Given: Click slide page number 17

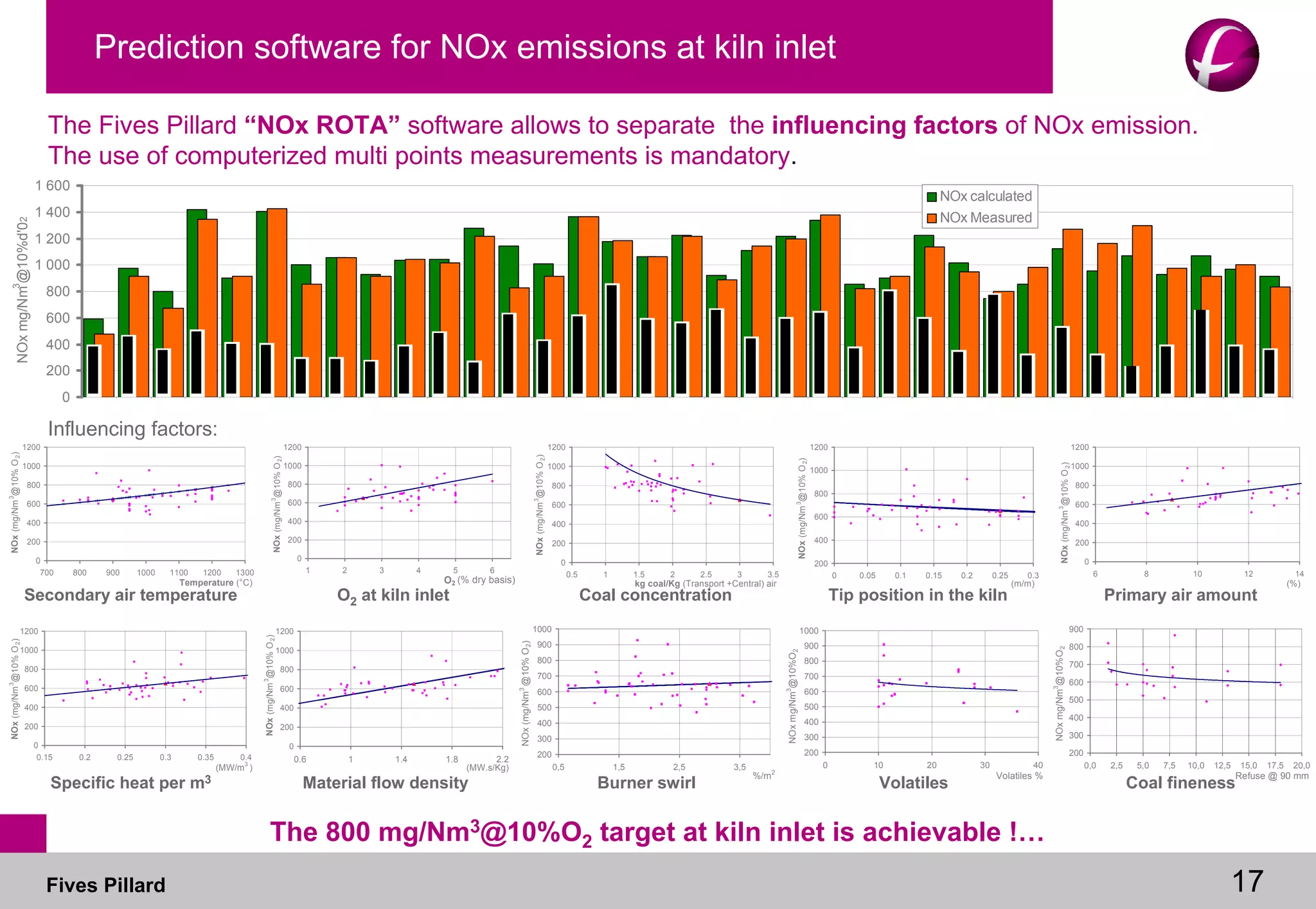Looking at the screenshot, I should click(x=1247, y=881).
